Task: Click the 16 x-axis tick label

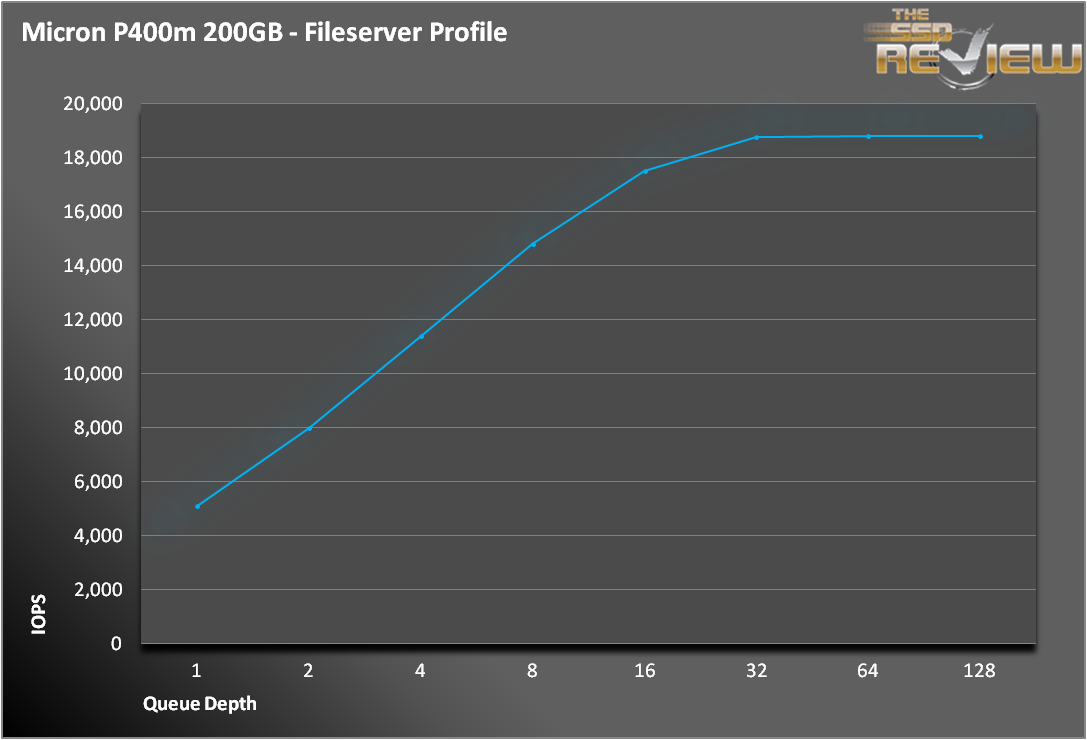Action: [645, 671]
